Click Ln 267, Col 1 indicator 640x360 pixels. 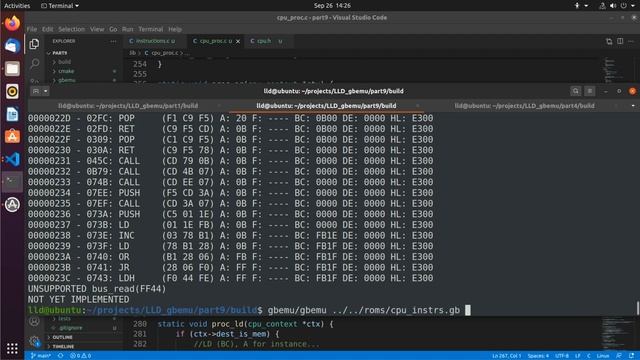click(507, 356)
